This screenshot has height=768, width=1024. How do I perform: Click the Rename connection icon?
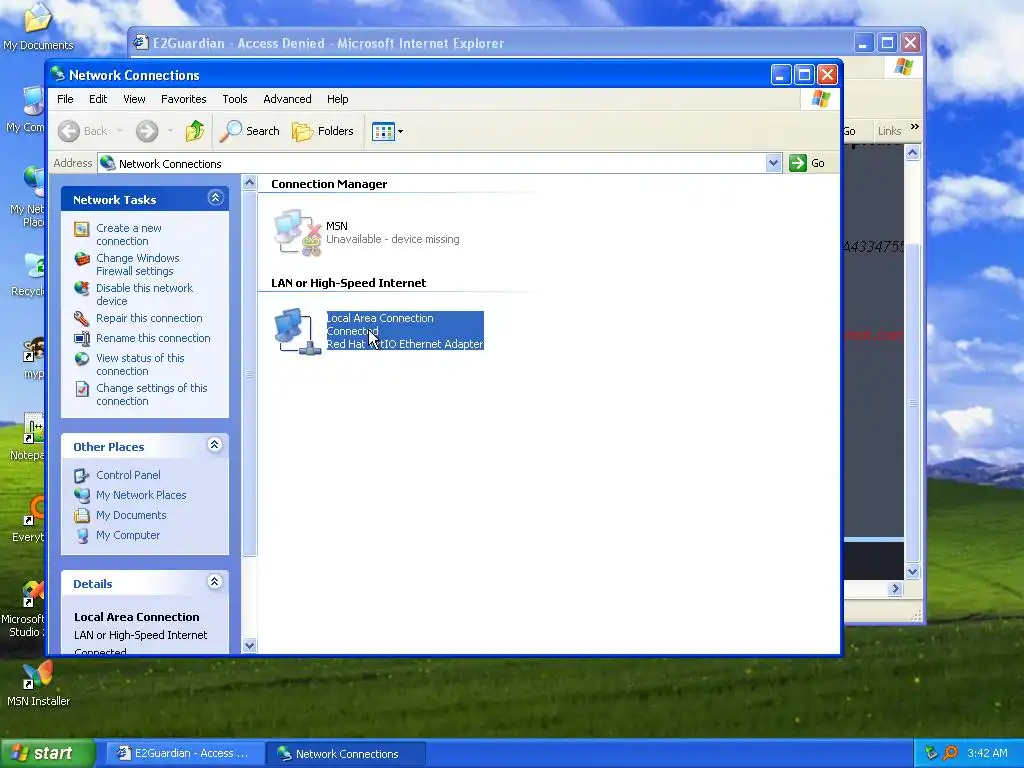pos(82,338)
